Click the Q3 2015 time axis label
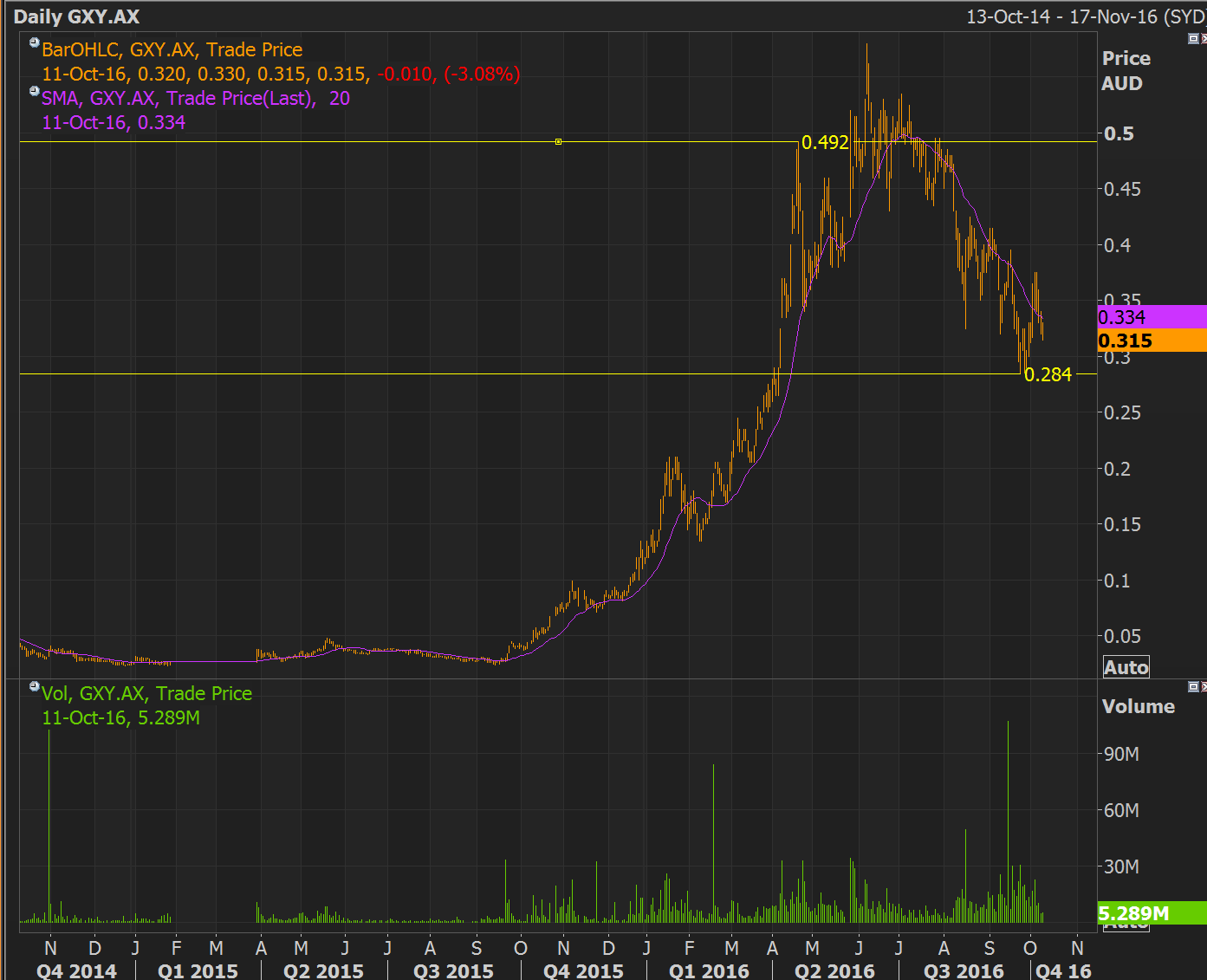The height and width of the screenshot is (980, 1207). pos(453,970)
